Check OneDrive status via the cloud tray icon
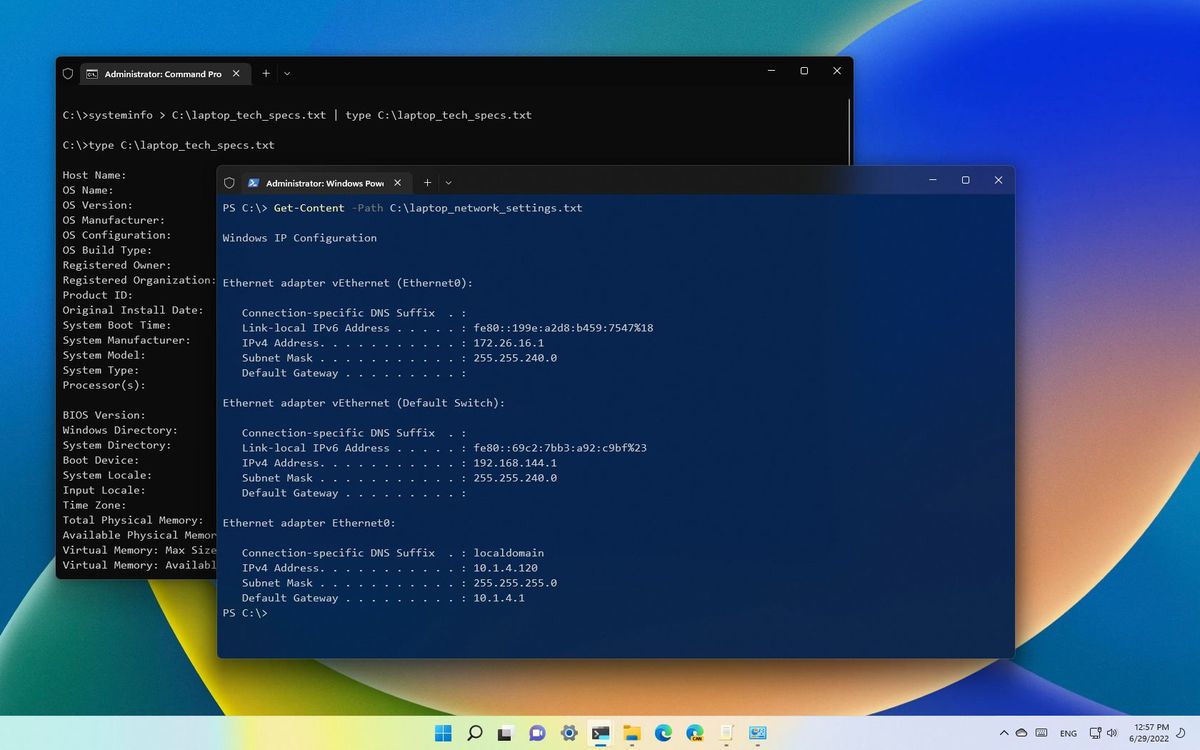Image resolution: width=1200 pixels, height=750 pixels. pyautogui.click(x=1022, y=733)
